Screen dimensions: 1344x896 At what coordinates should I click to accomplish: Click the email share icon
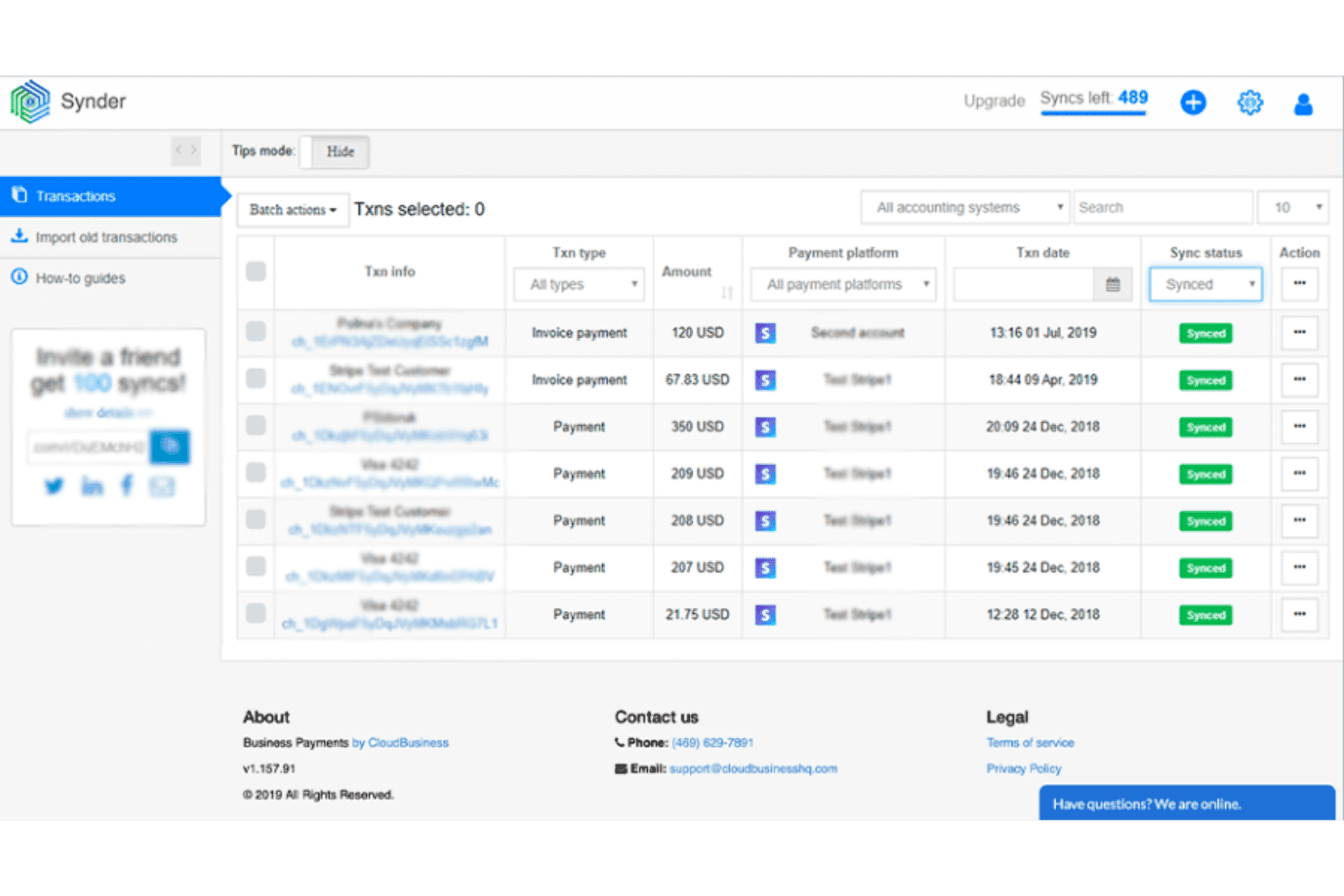162,487
